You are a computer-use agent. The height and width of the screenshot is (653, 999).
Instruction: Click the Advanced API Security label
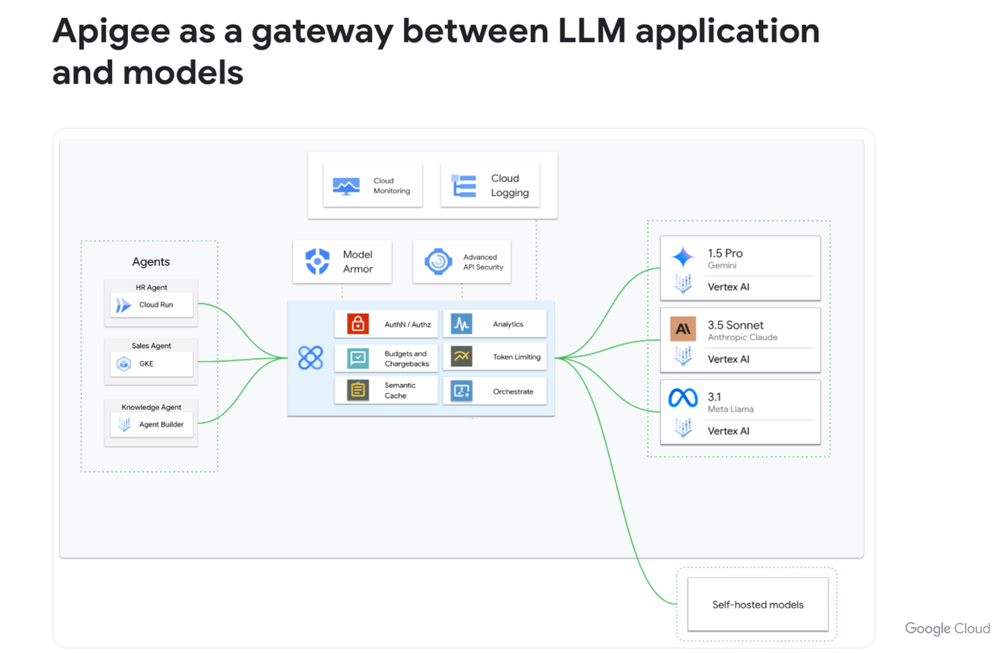[x=483, y=262]
